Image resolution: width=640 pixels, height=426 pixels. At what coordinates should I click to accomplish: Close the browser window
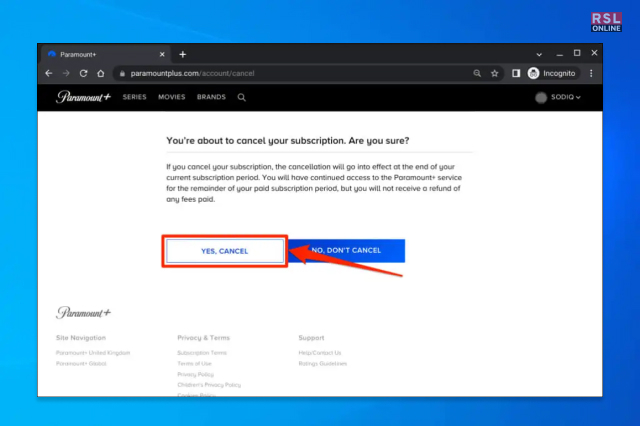click(594, 53)
